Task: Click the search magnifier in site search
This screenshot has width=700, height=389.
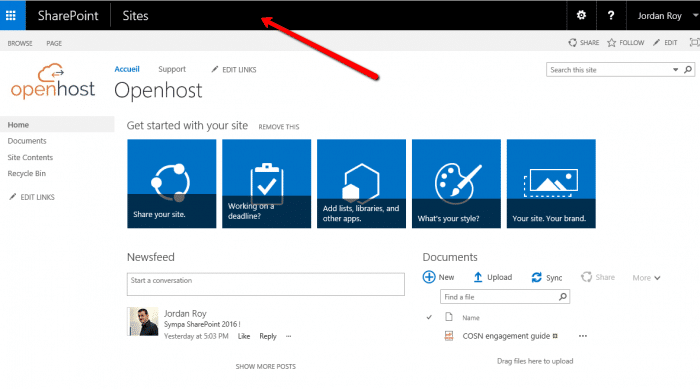Action: pos(688,70)
